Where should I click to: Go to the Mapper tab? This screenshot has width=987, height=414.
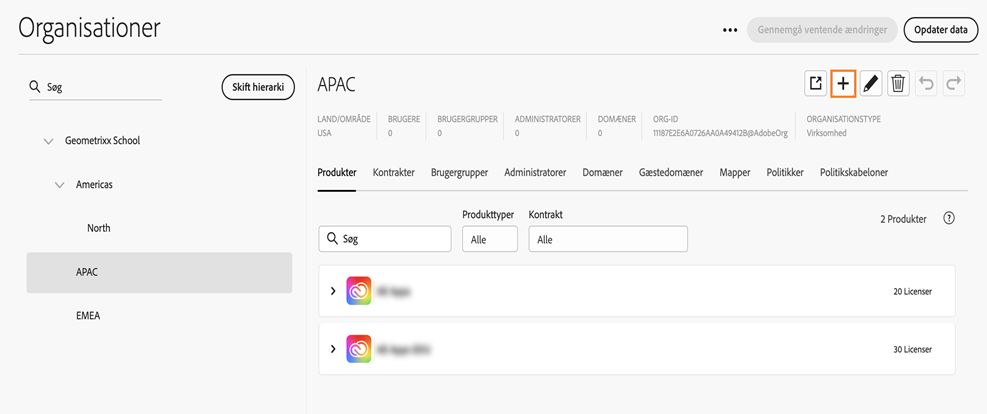click(735, 172)
